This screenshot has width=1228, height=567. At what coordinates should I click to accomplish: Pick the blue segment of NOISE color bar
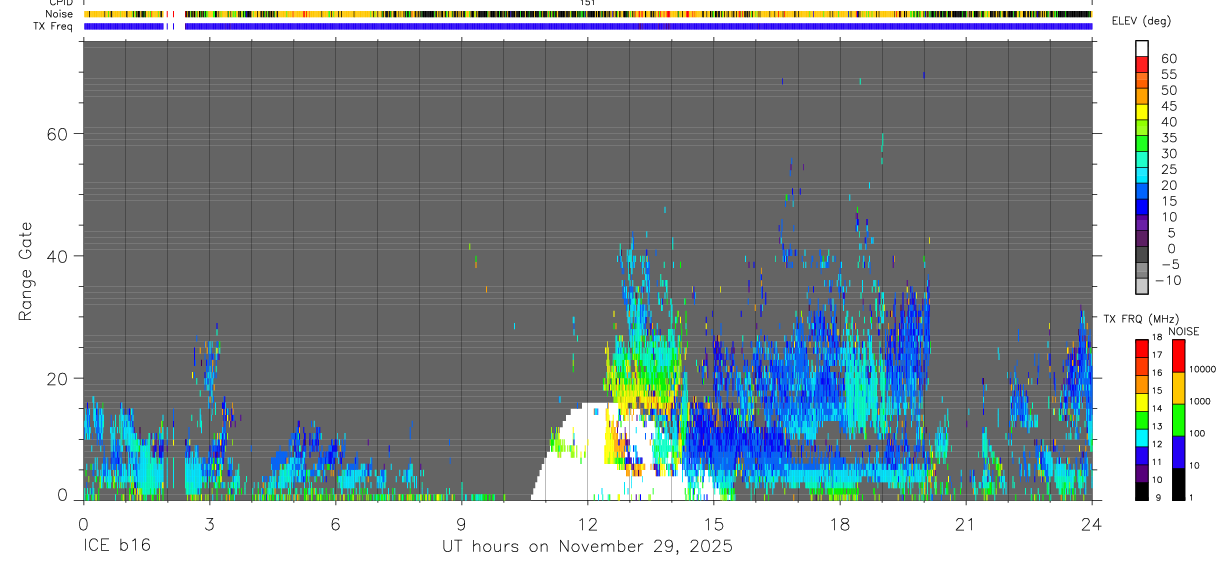click(1178, 451)
